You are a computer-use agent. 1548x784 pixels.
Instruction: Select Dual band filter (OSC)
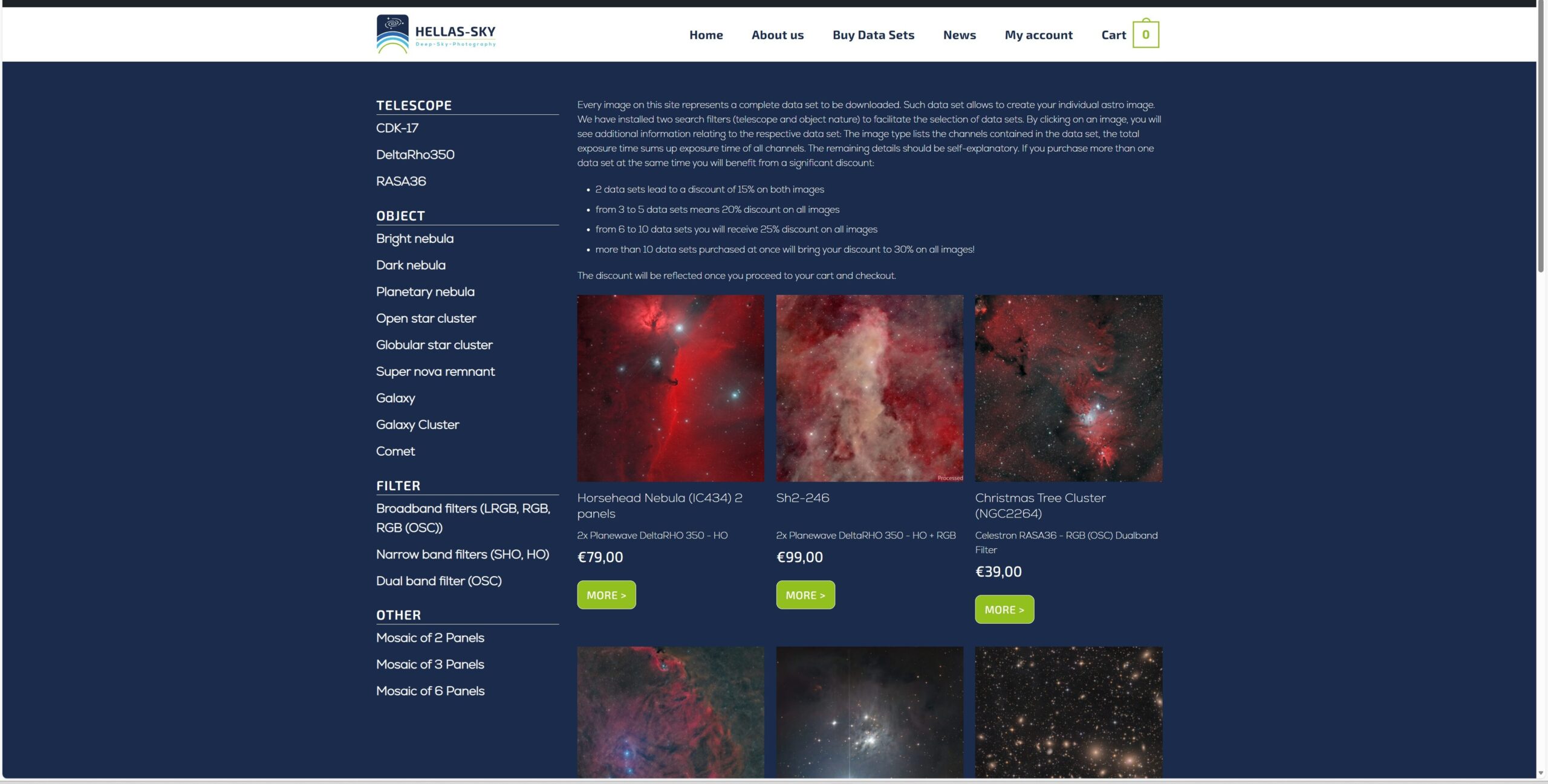tap(438, 581)
